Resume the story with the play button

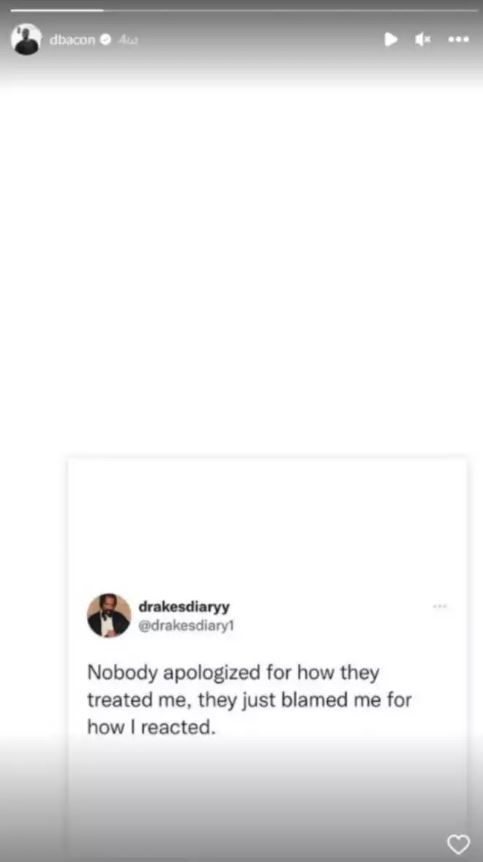point(391,40)
